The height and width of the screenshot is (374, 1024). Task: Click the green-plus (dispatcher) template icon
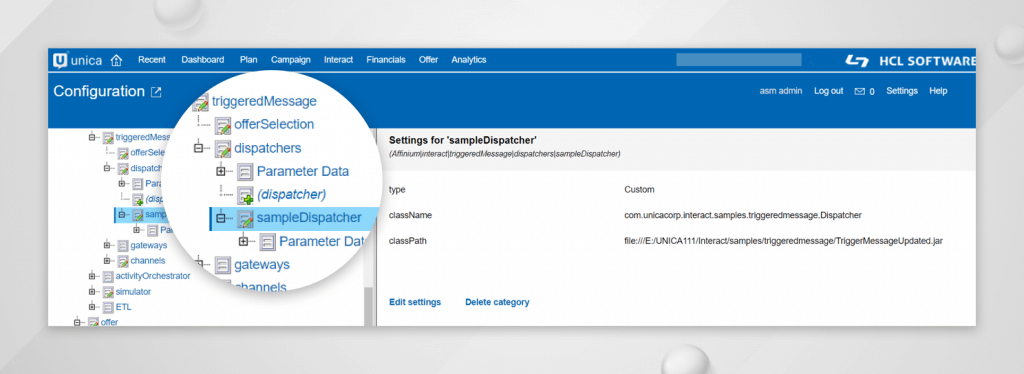click(x=245, y=195)
